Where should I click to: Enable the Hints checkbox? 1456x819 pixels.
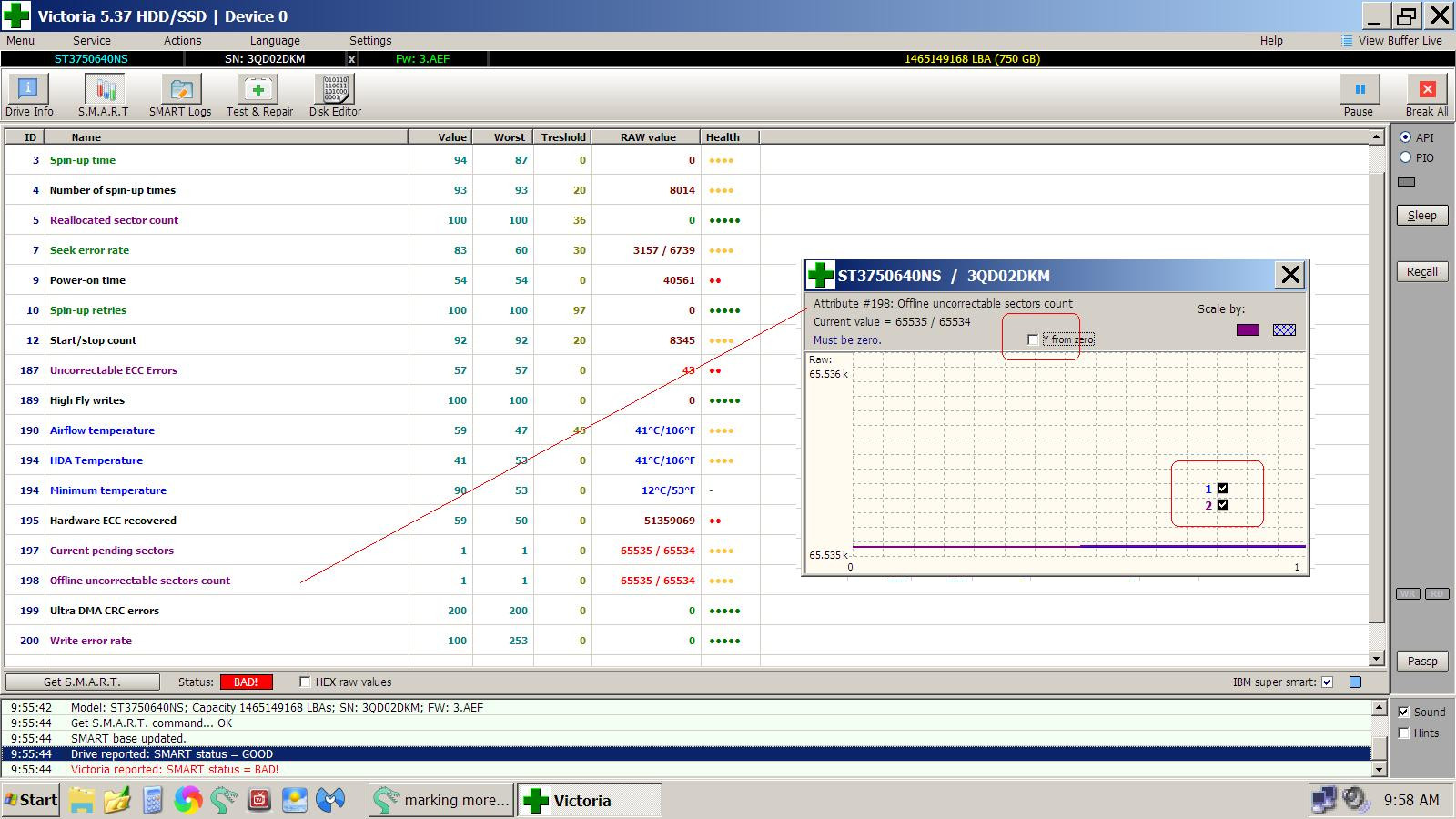click(1404, 733)
